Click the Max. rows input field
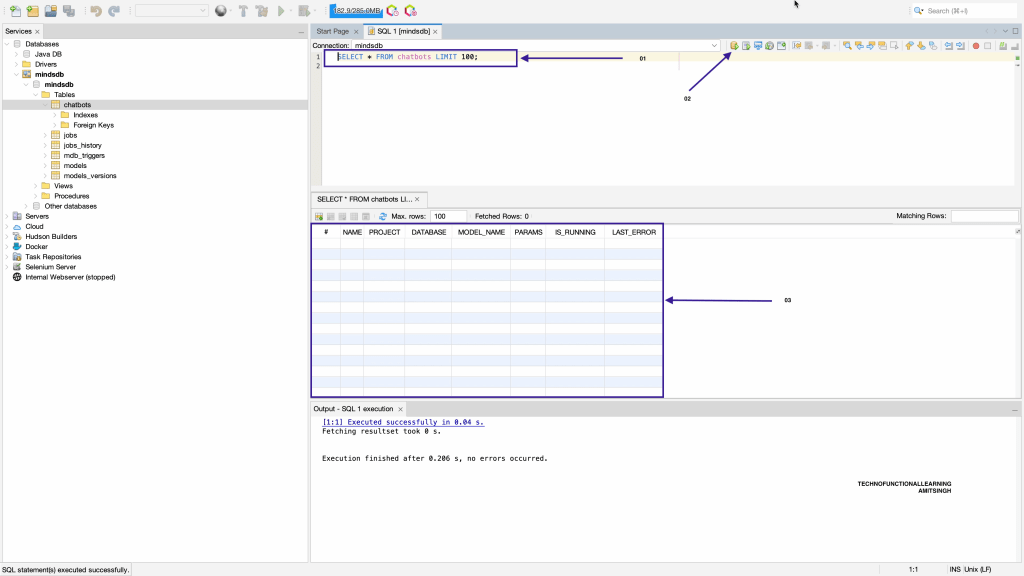The image size is (1024, 576). pyautogui.click(x=449, y=217)
